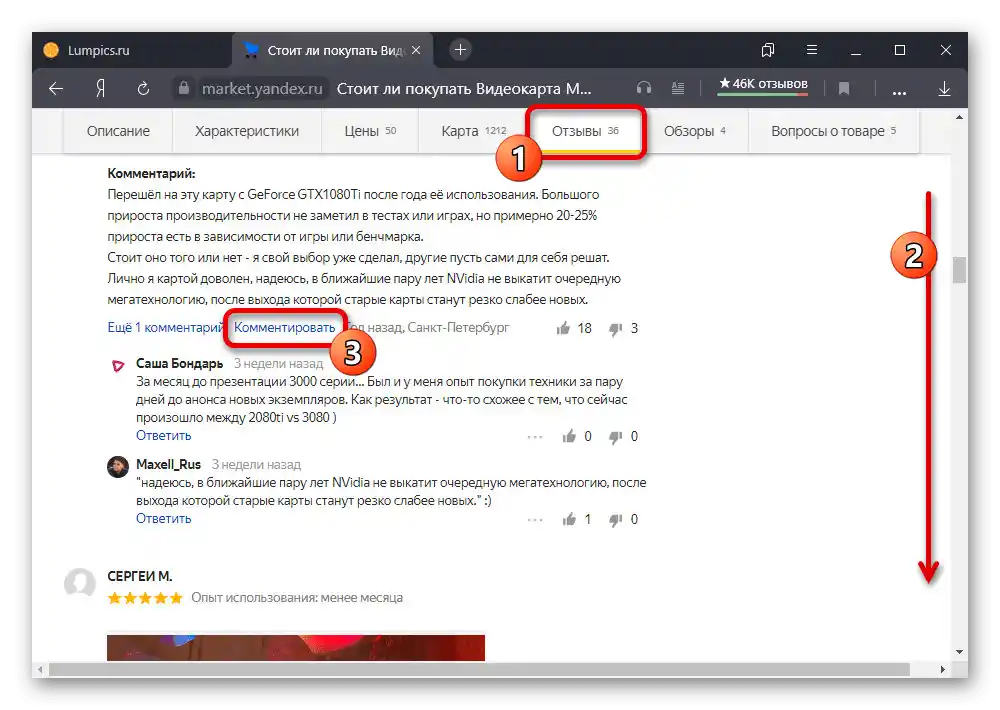Click the market.yandex.ru address field
The image size is (1000, 710).
tap(262, 89)
